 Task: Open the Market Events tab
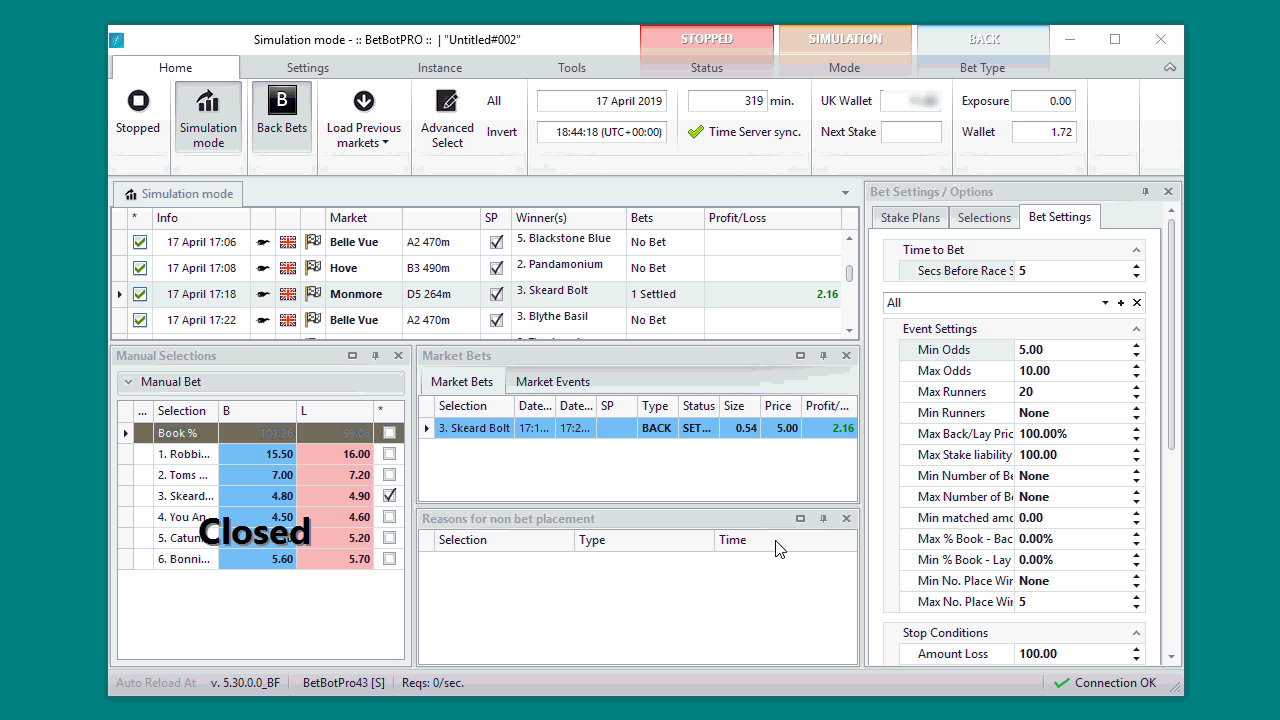(x=553, y=382)
